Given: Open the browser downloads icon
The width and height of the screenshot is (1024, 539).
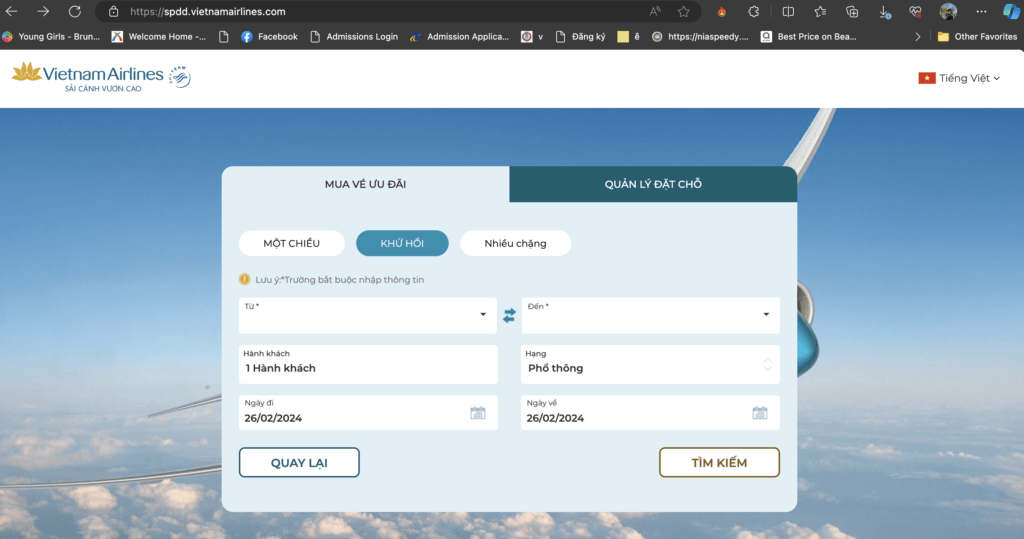Looking at the screenshot, I should pos(884,12).
